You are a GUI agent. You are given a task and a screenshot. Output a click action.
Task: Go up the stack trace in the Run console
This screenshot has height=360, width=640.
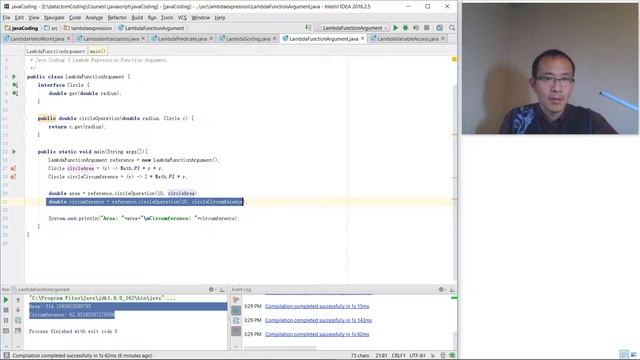[18, 300]
